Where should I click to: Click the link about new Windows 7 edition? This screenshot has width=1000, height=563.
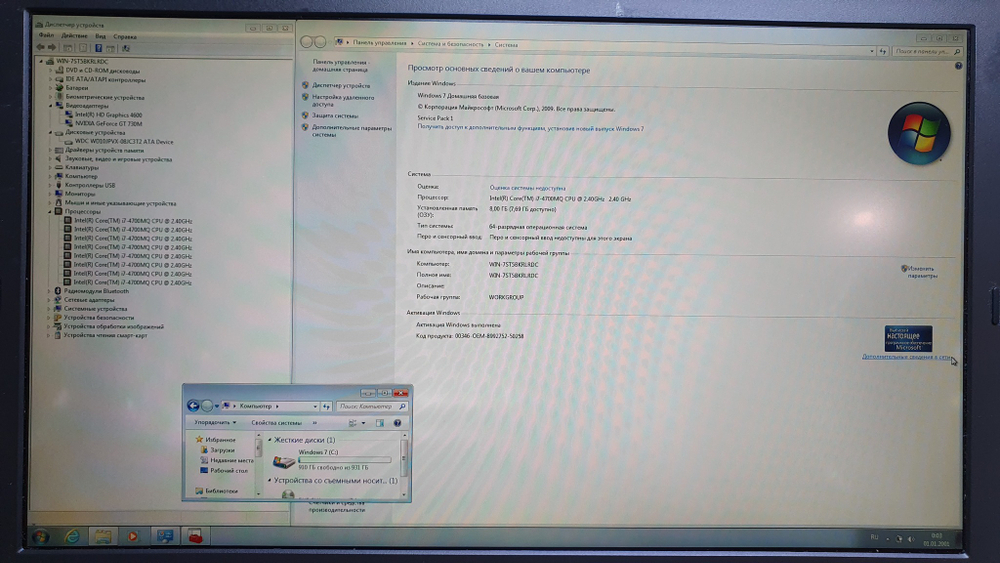[x=531, y=129]
